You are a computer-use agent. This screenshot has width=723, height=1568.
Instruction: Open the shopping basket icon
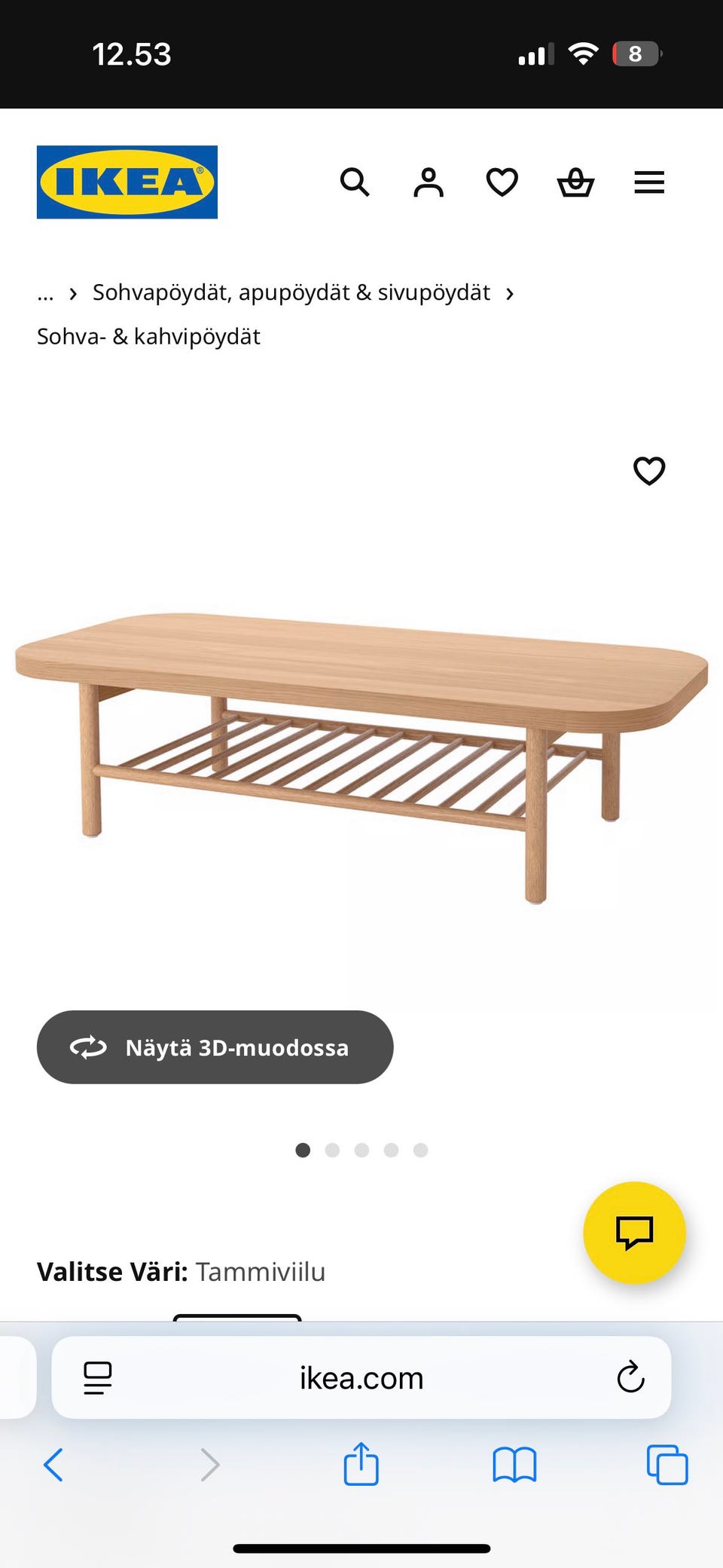(575, 182)
